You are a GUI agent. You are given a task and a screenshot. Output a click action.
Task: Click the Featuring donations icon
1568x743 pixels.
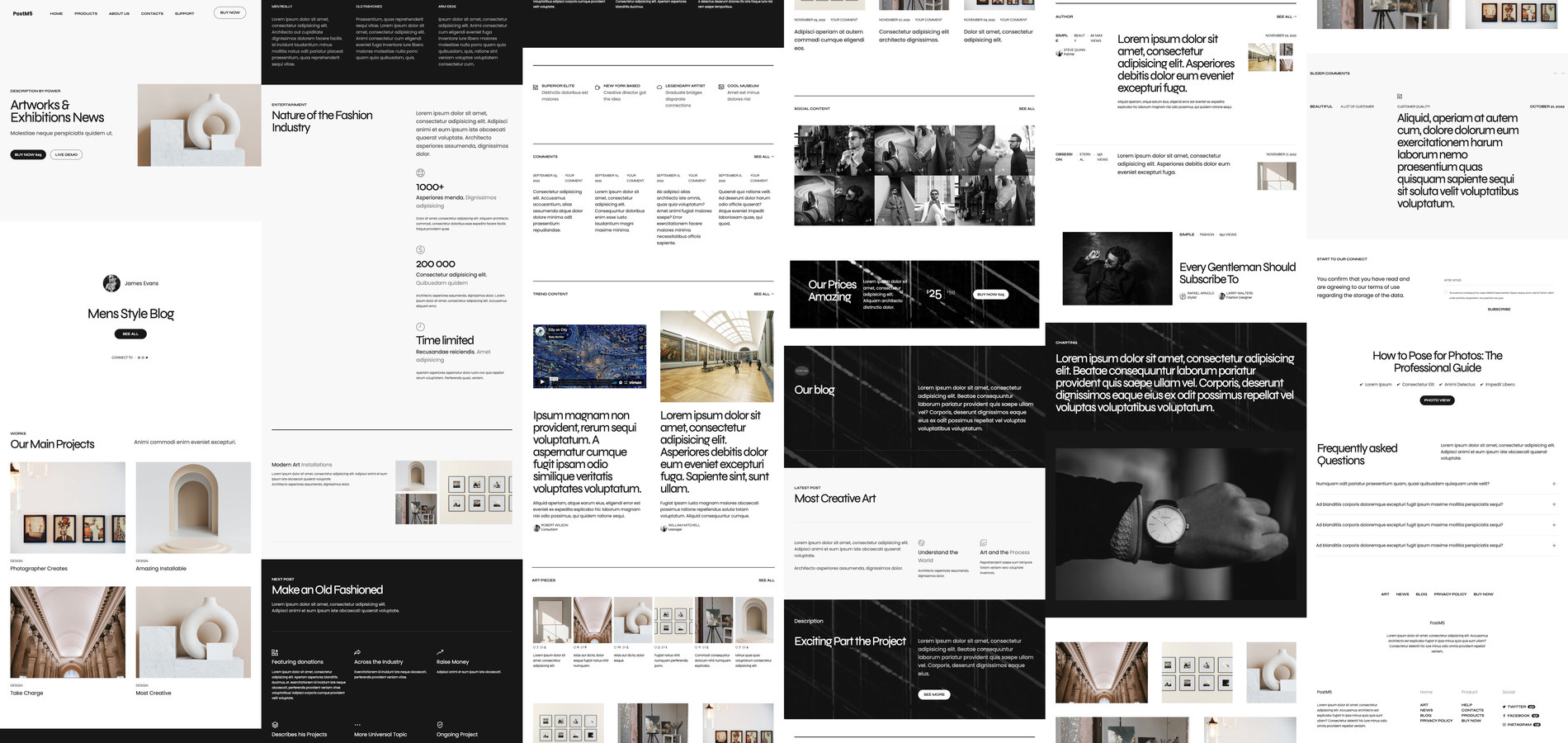275,652
